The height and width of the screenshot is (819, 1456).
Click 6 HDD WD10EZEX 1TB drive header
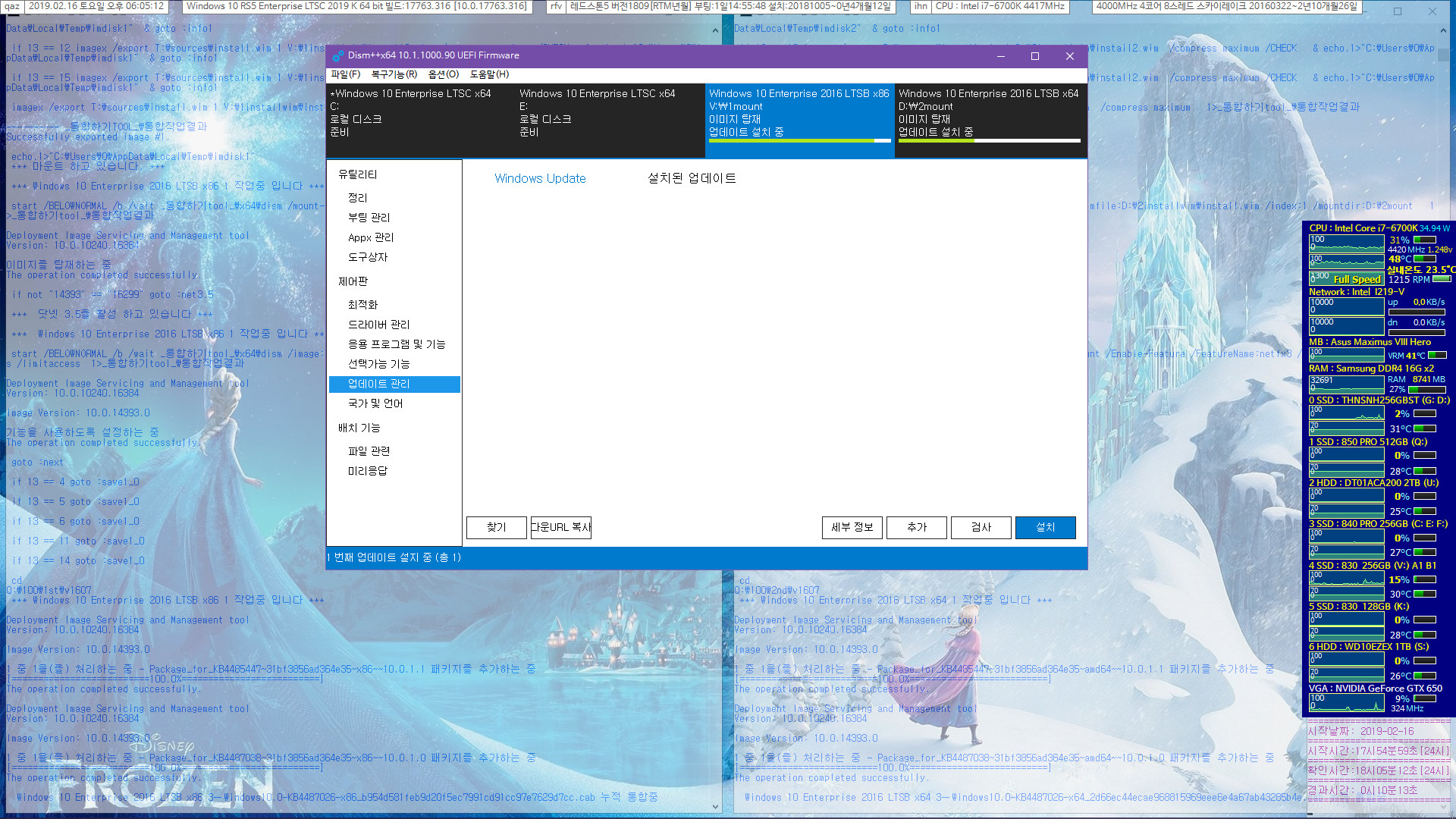(x=1369, y=647)
